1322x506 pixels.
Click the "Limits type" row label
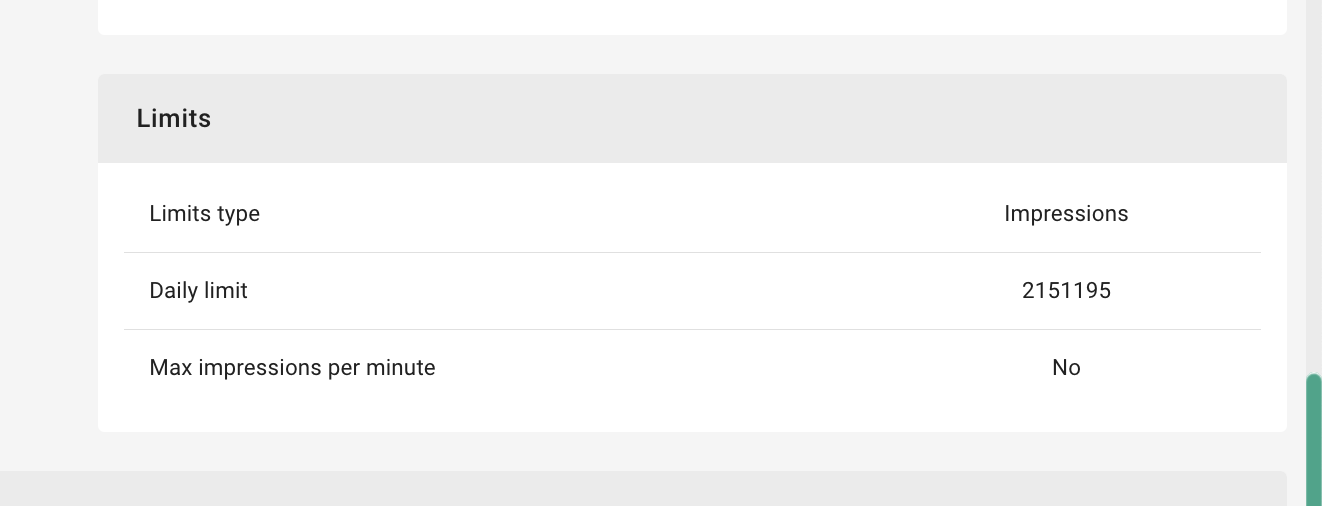tap(204, 214)
